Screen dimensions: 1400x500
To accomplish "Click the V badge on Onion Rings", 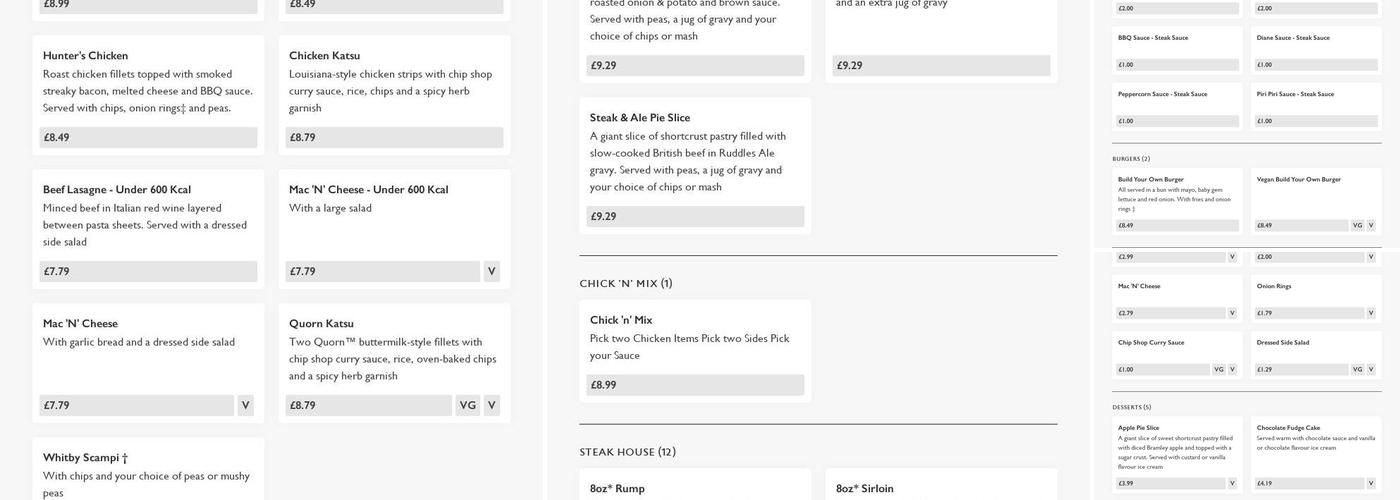I will pyautogui.click(x=1371, y=313).
